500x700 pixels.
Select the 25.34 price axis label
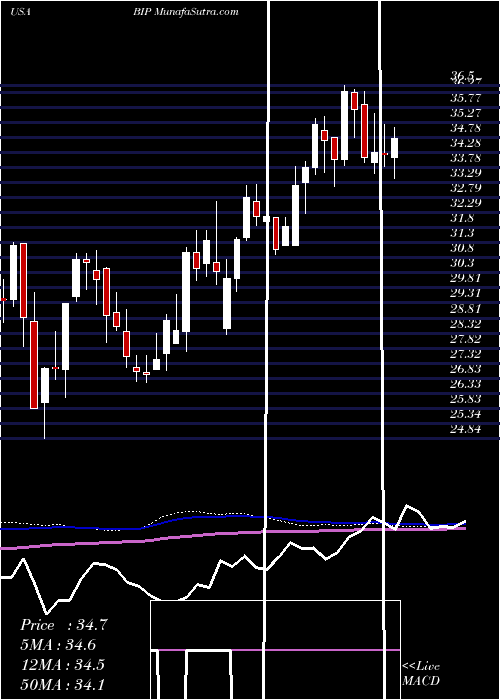(466, 414)
